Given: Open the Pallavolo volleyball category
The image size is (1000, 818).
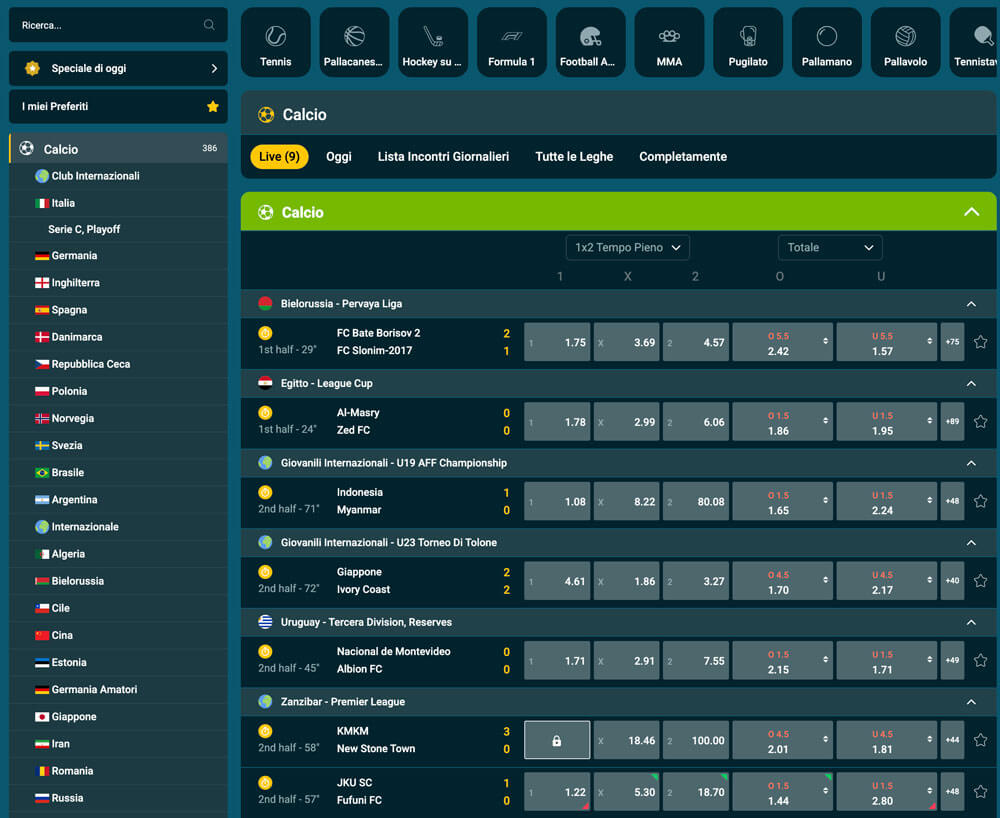Looking at the screenshot, I should [x=905, y=43].
